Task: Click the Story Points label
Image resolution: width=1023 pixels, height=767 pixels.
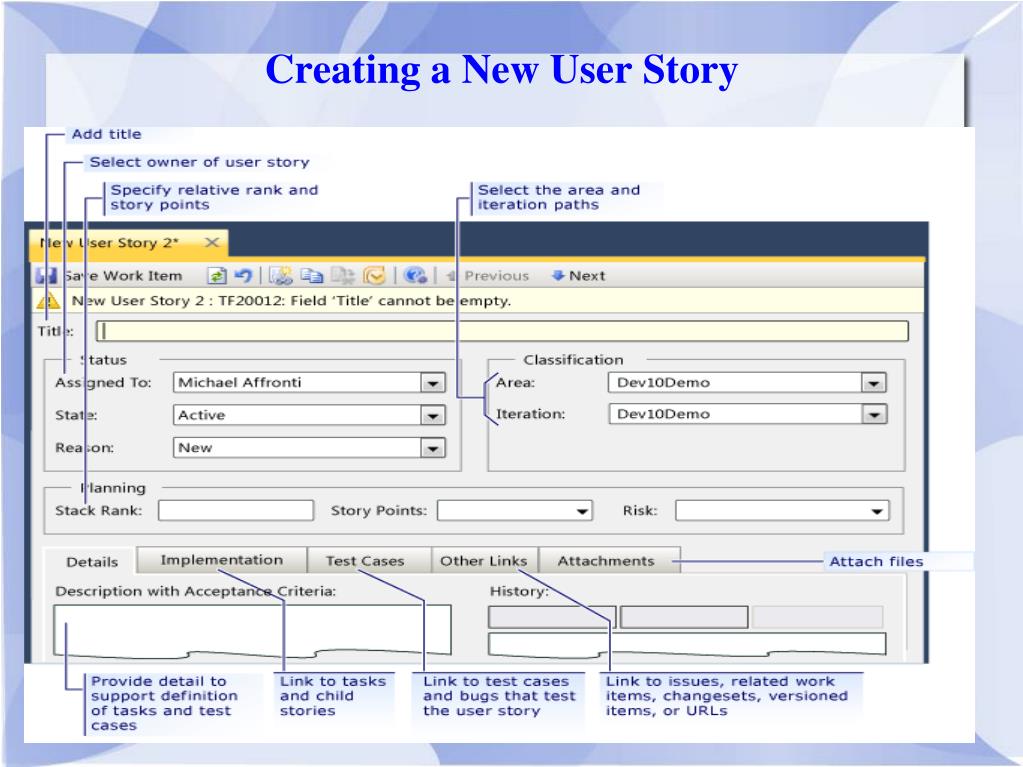Action: pyautogui.click(x=378, y=511)
